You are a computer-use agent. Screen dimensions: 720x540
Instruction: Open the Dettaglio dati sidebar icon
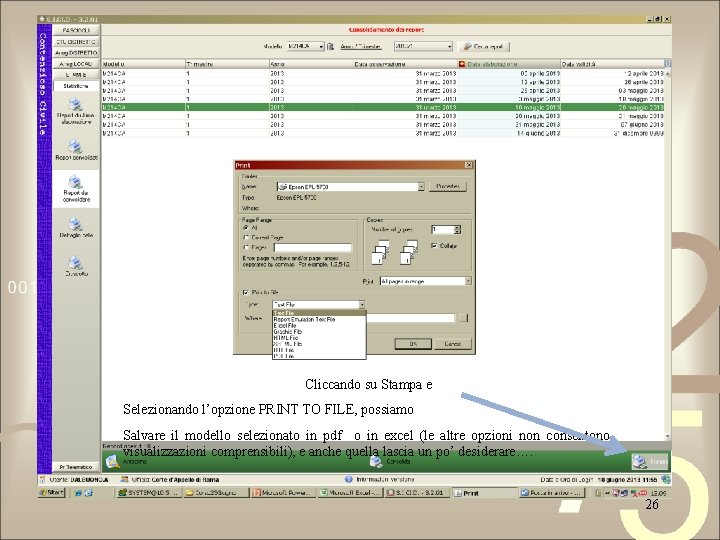click(x=75, y=225)
